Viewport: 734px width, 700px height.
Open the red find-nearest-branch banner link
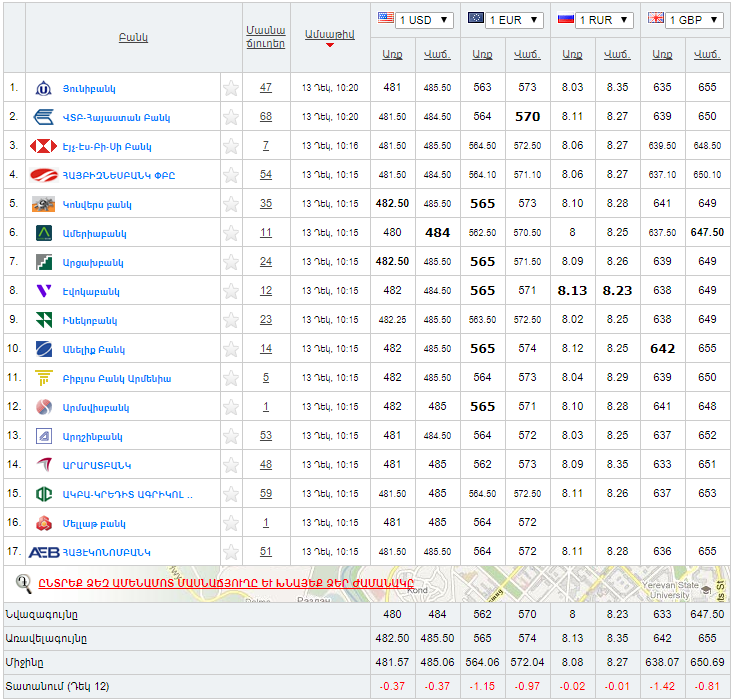pyautogui.click(x=226, y=583)
